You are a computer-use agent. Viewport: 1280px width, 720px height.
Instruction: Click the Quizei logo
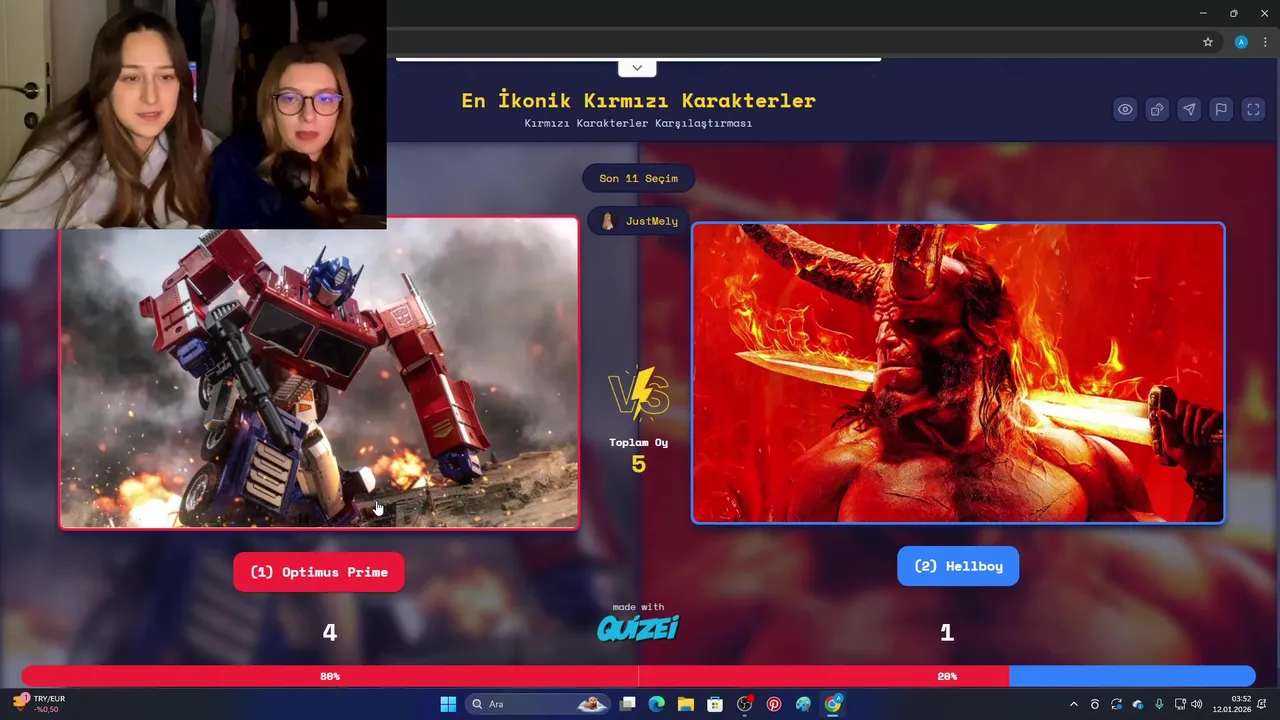point(638,627)
